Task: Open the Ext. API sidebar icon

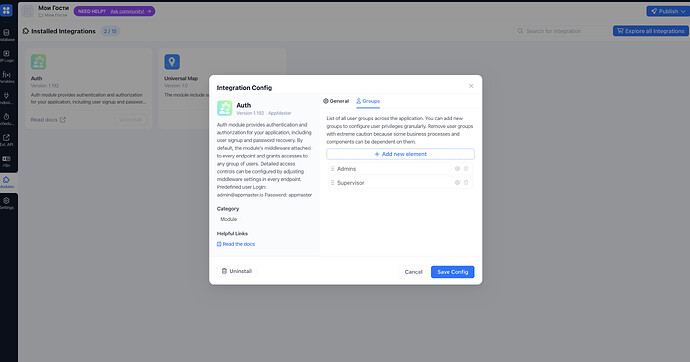Action: click(7, 140)
